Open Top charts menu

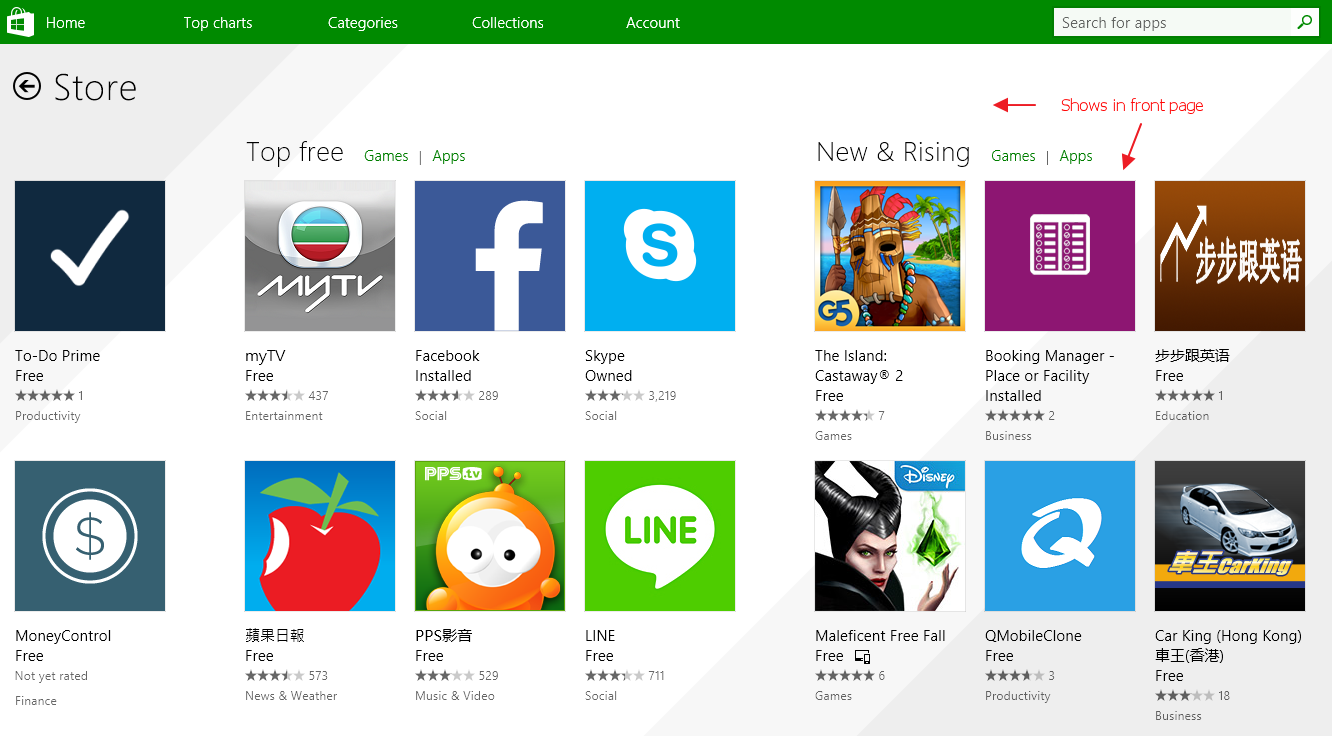tap(218, 22)
